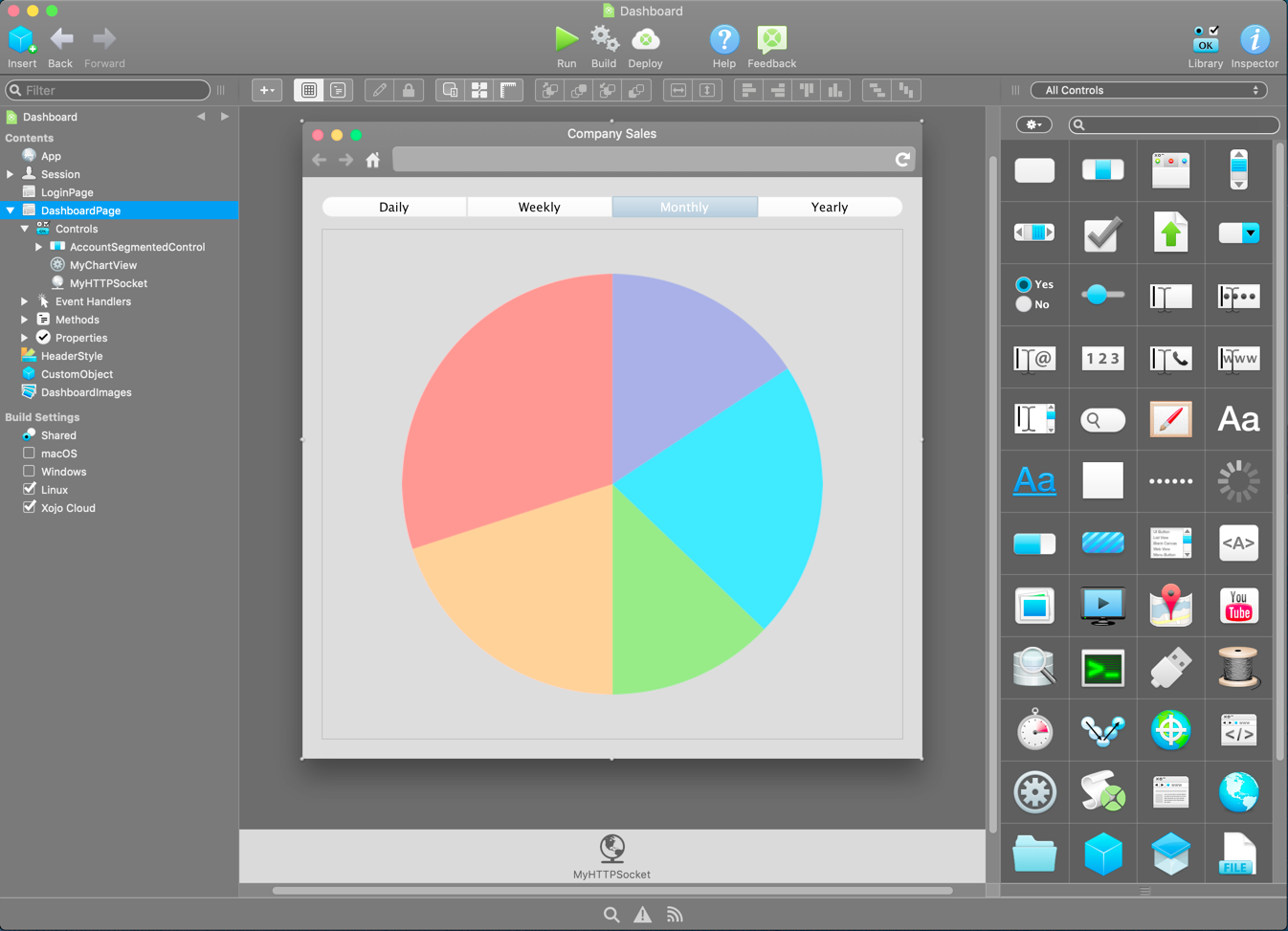Click the red slice of pie chart

[507, 402]
